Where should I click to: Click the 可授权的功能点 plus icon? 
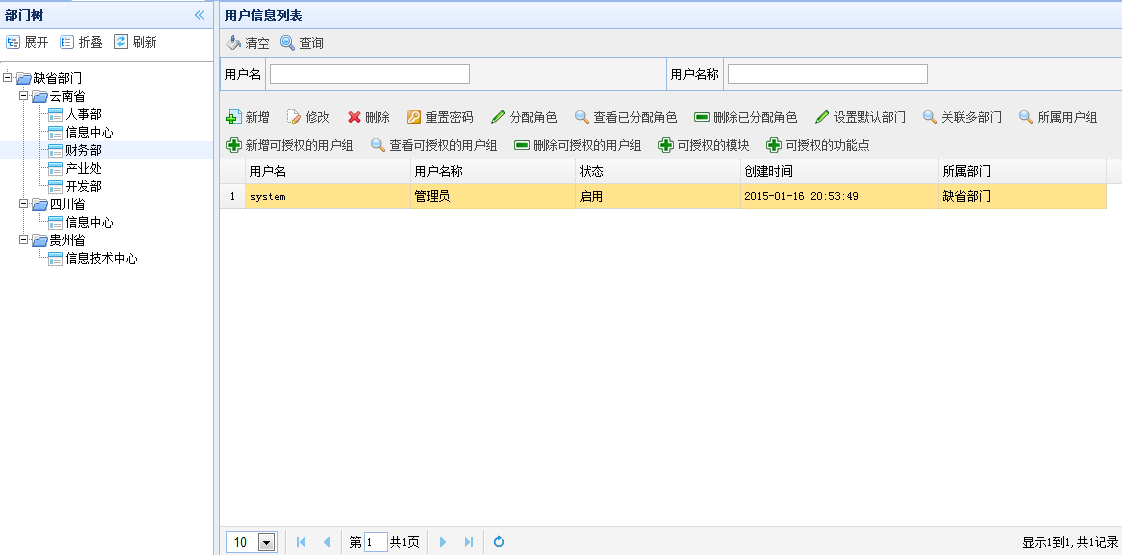click(774, 145)
